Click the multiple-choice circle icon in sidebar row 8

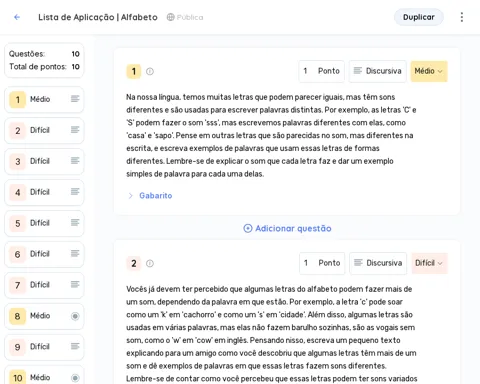[x=75, y=316]
